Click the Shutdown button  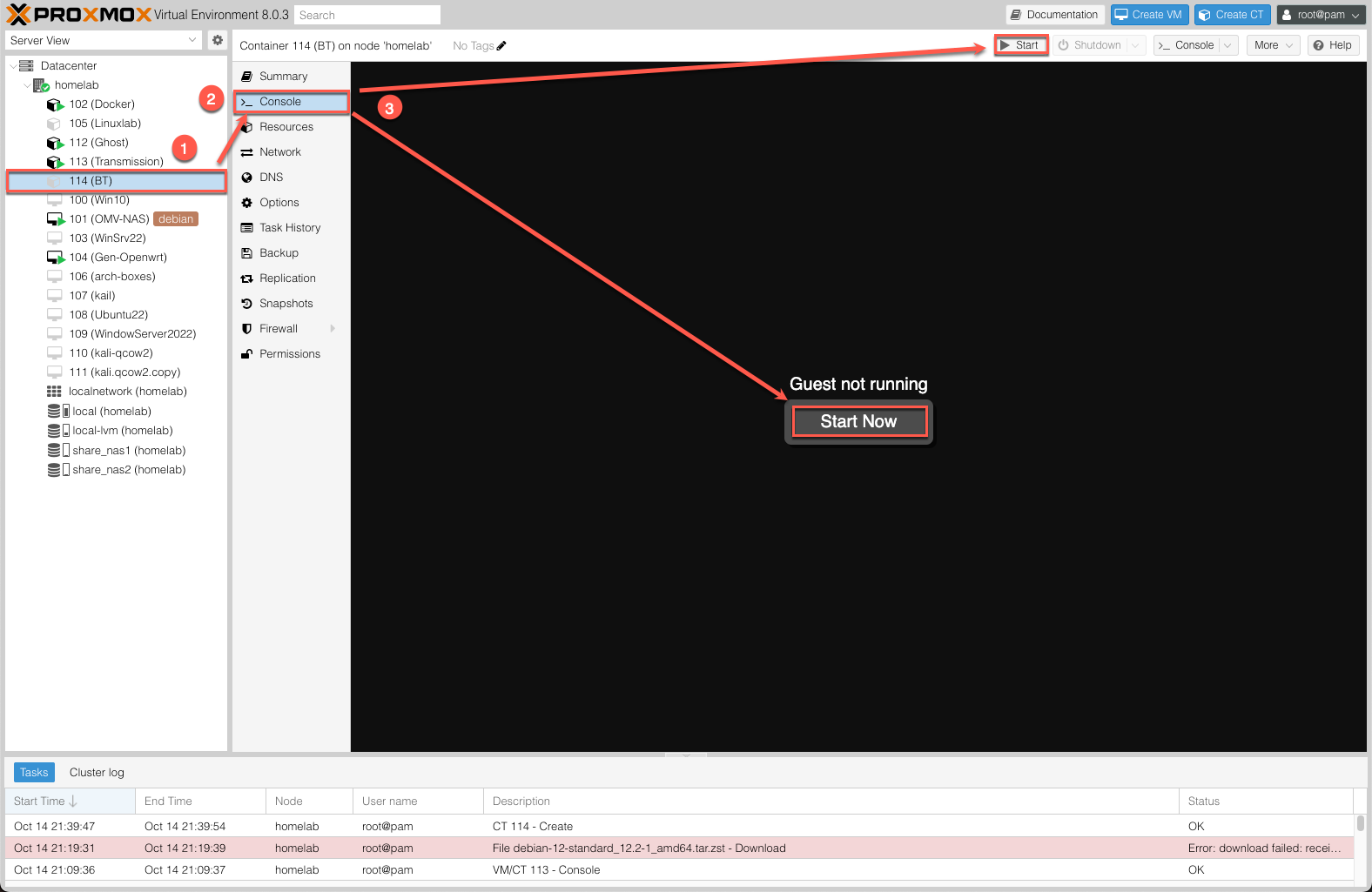(1090, 45)
